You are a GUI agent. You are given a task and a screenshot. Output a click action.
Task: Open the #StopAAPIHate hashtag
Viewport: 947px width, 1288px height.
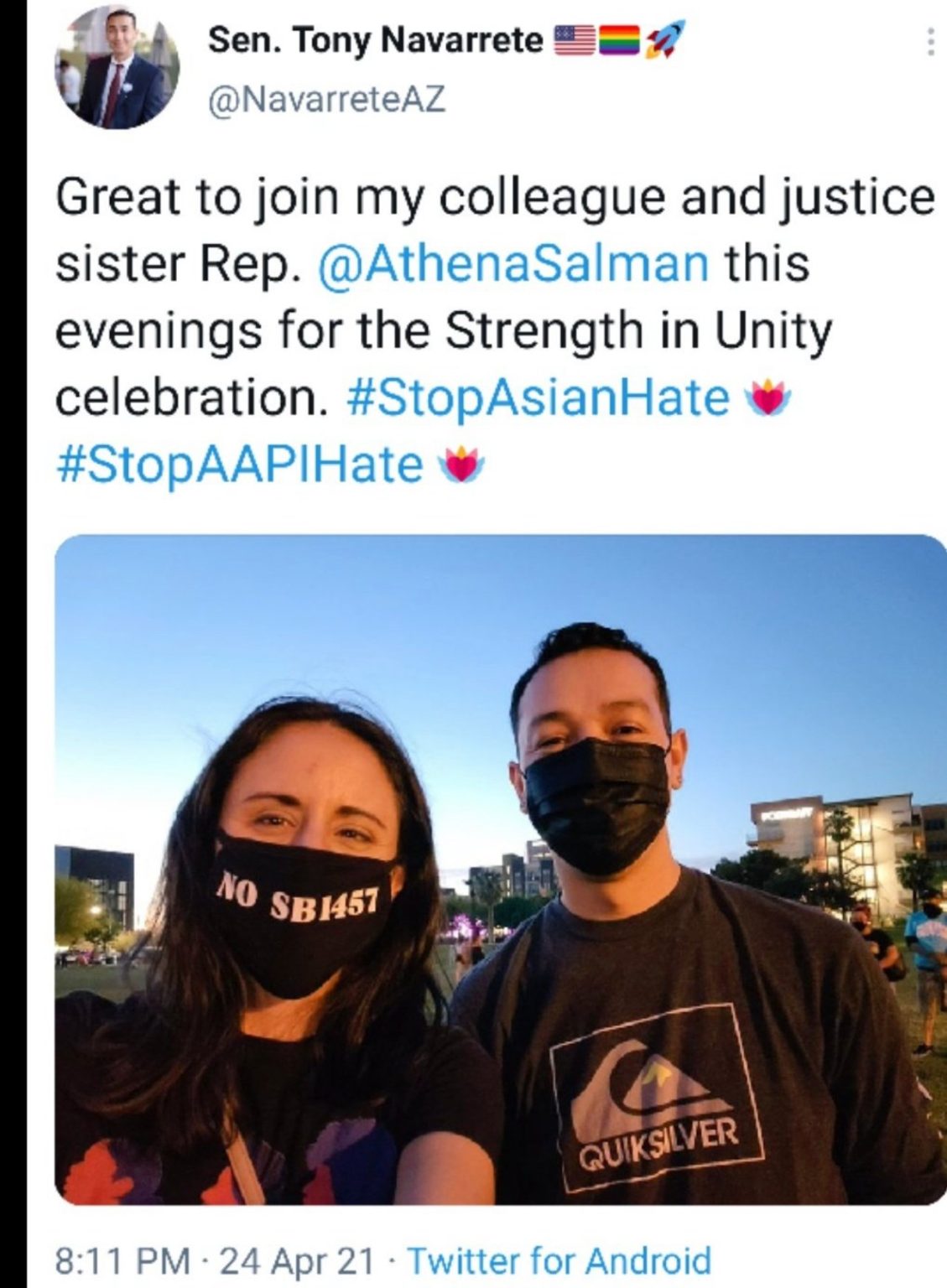click(x=240, y=465)
